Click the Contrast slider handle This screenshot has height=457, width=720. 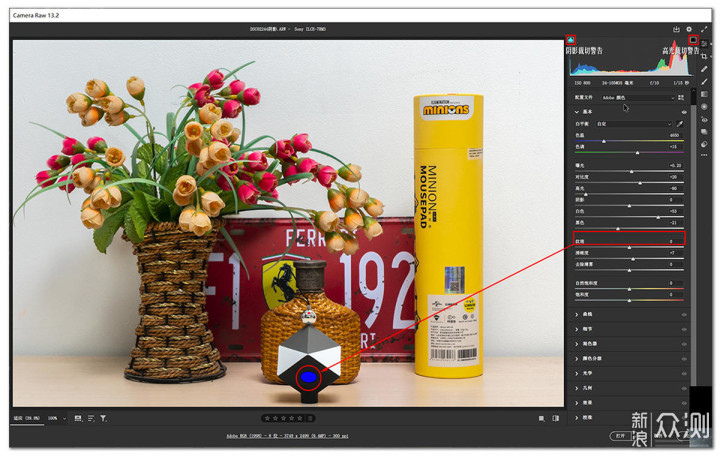tap(640, 183)
